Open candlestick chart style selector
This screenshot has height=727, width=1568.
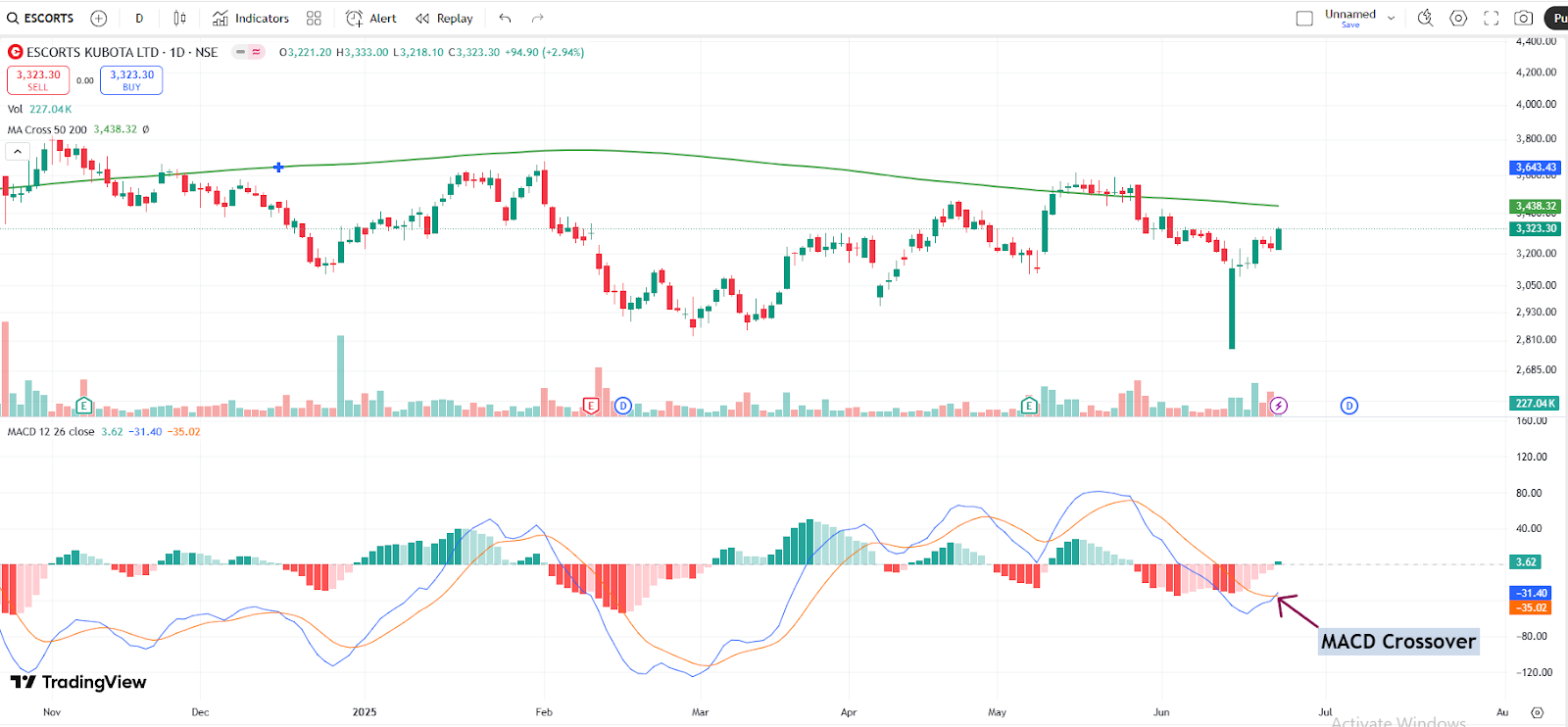179,18
